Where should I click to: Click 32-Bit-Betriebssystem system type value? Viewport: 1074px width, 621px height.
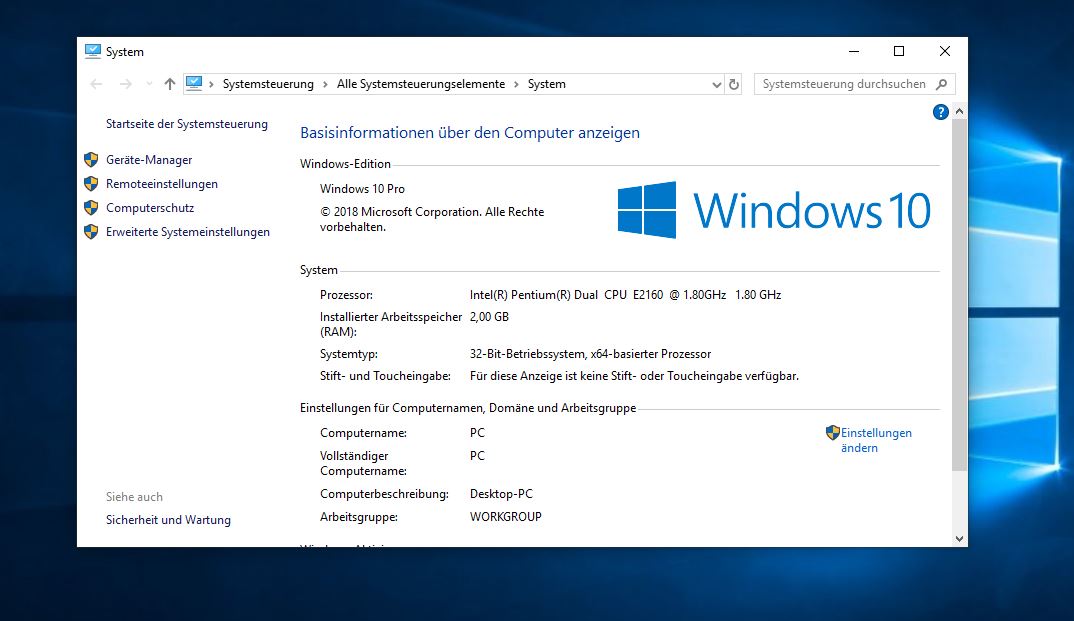point(590,354)
